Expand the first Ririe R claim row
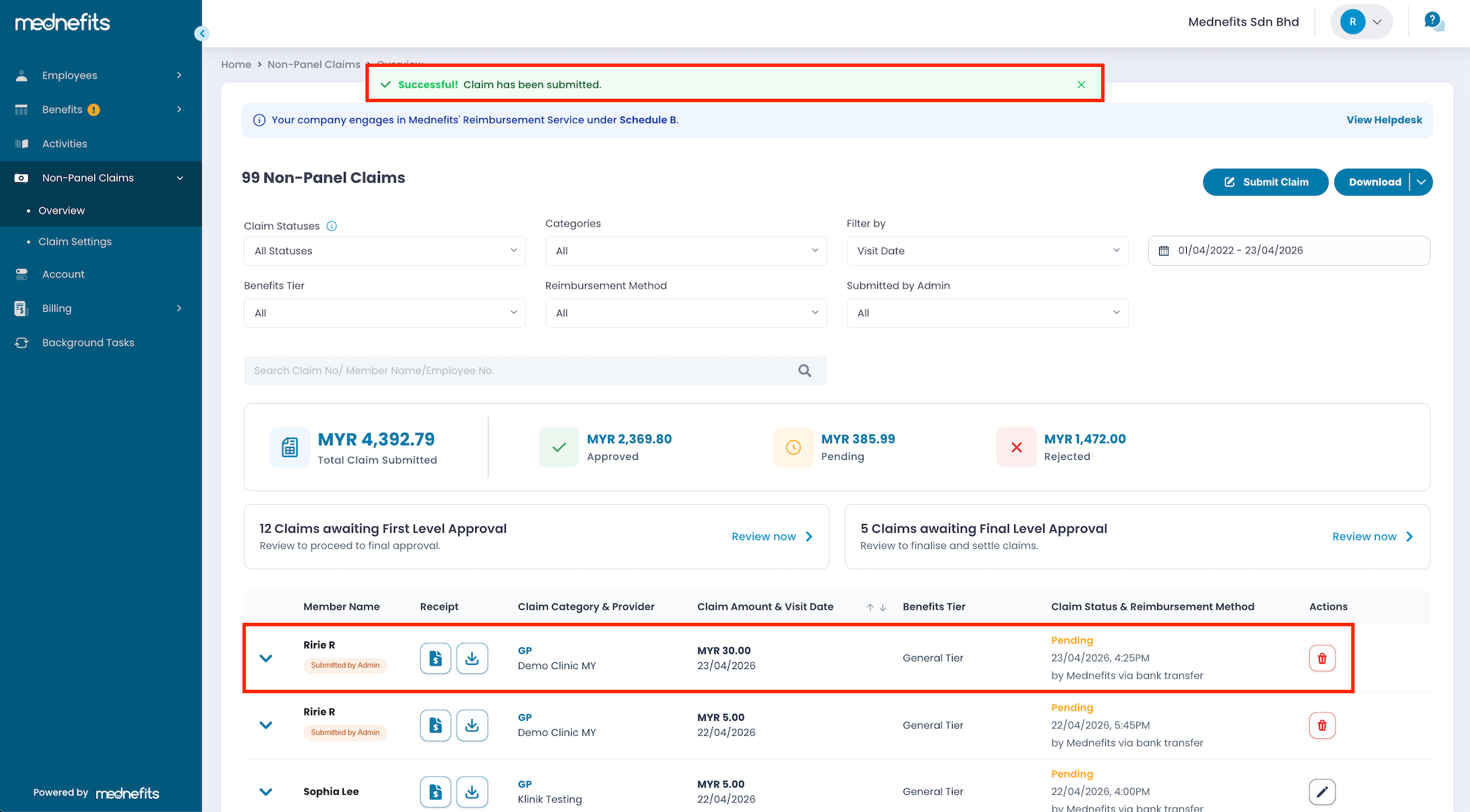Screen dimensions: 1470x812 click(266, 658)
